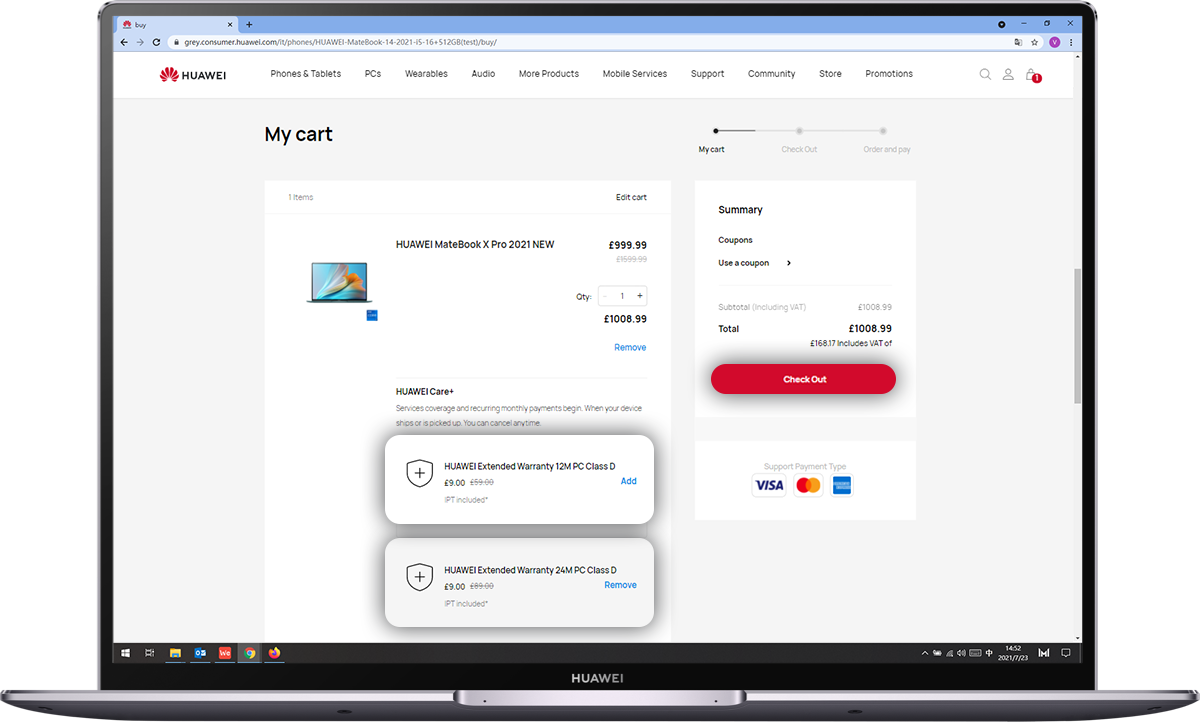This screenshot has height=722, width=1200.
Task: Open the site search icon
Action: pos(985,74)
